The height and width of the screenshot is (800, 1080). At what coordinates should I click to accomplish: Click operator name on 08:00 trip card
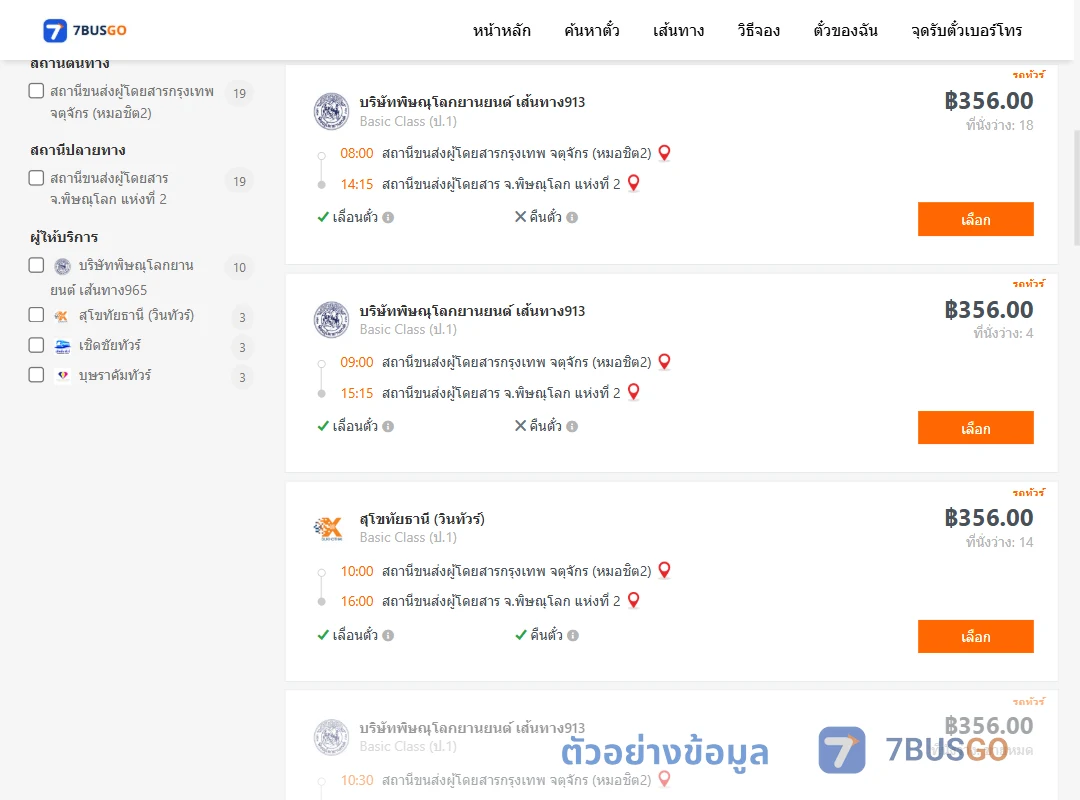(472, 102)
